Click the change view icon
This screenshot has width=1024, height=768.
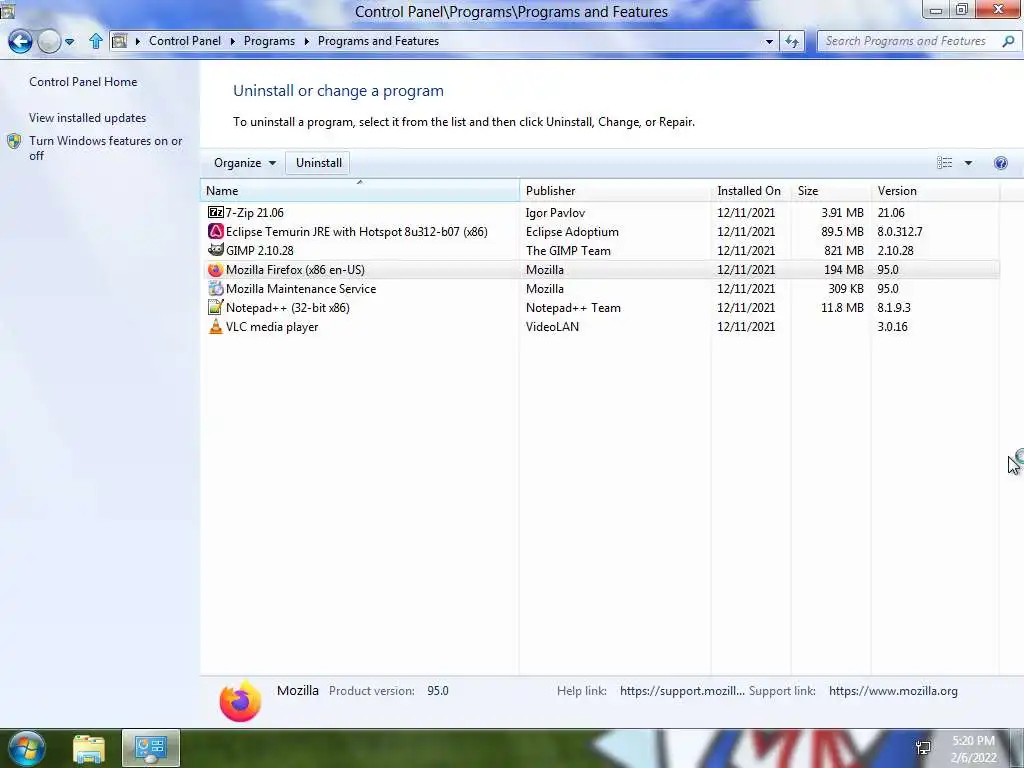[944, 163]
